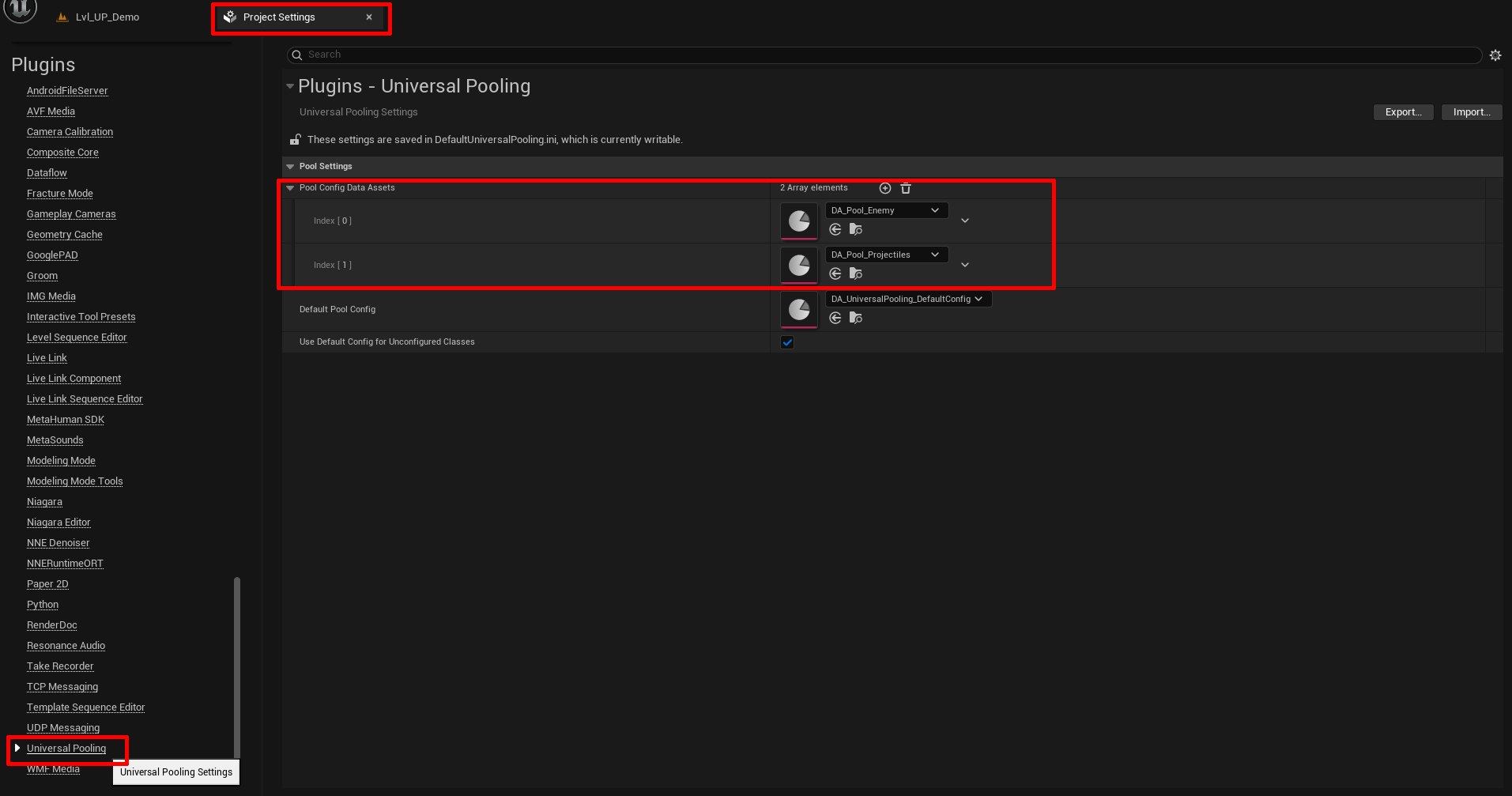This screenshot has width=1512, height=796.
Task: Browse to DA_Pool_Projectiles in Content Browser
Action: coord(855,274)
